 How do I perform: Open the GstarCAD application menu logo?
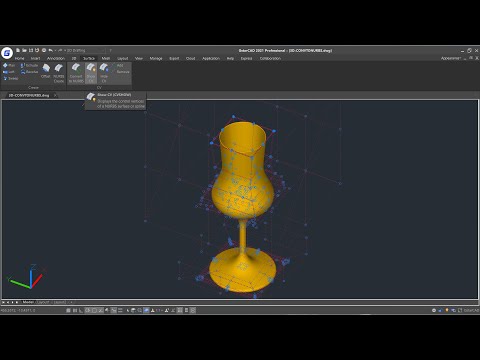click(x=7, y=53)
